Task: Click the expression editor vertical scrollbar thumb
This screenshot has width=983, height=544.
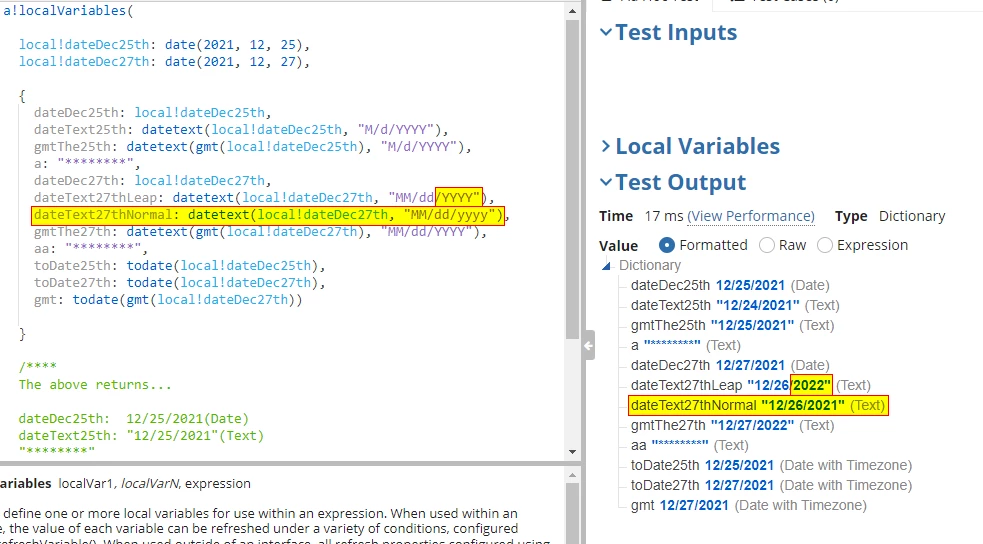Action: 572,180
